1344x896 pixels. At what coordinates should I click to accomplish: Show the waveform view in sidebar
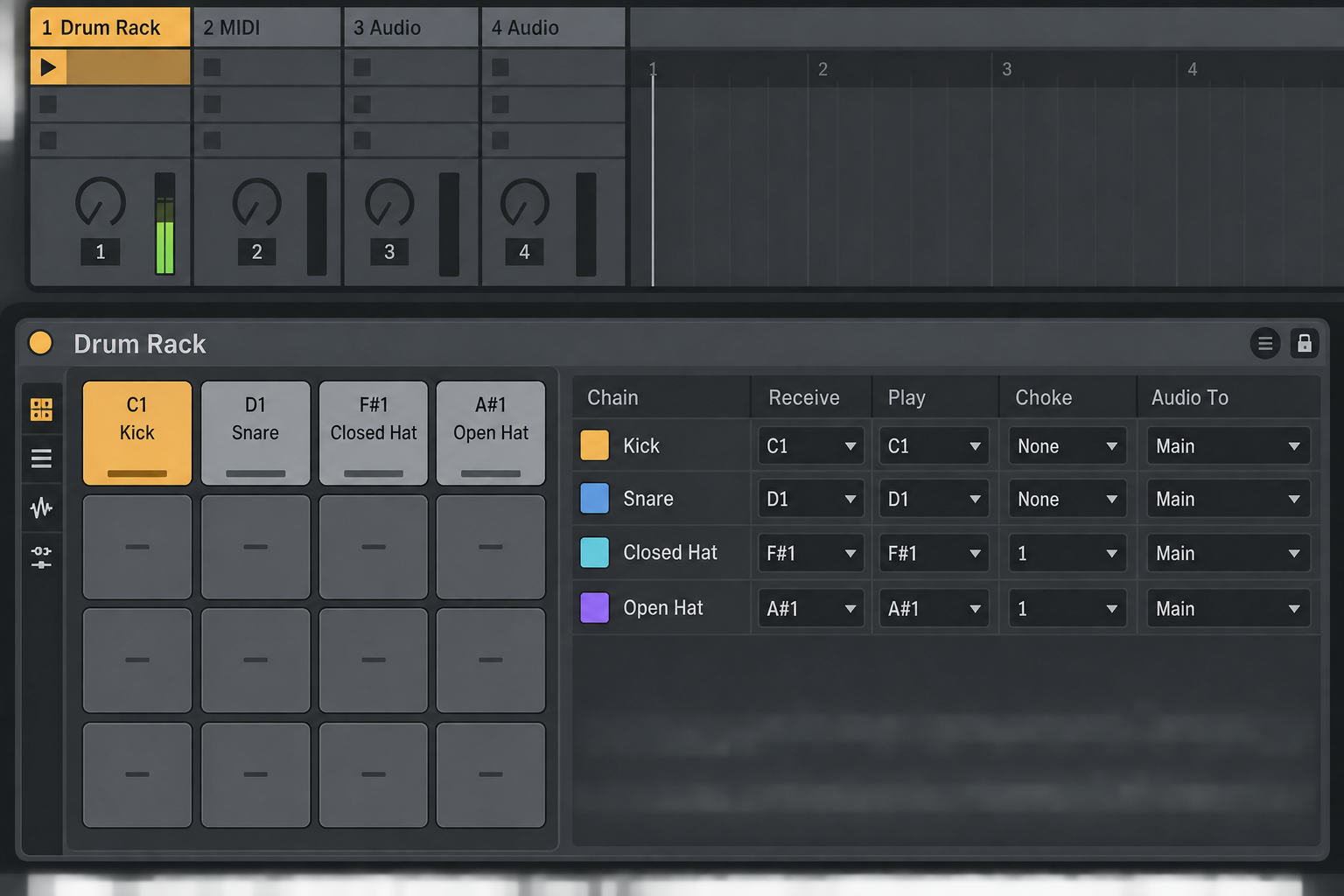coord(41,507)
